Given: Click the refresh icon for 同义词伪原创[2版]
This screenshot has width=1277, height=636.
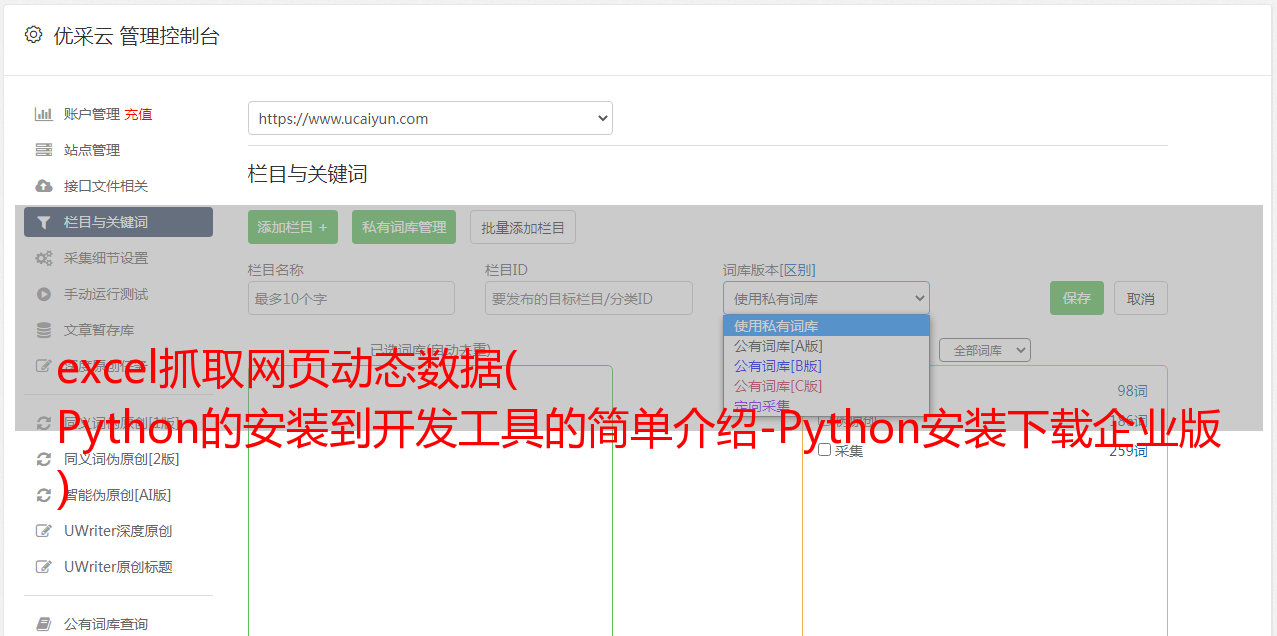Looking at the screenshot, I should click(x=43, y=459).
